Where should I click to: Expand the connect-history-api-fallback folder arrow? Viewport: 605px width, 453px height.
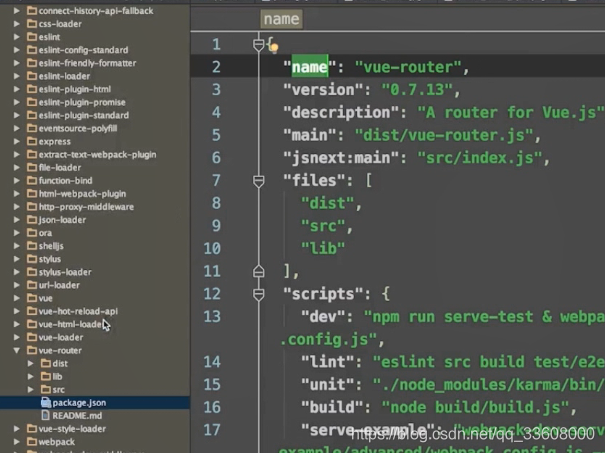(x=17, y=11)
